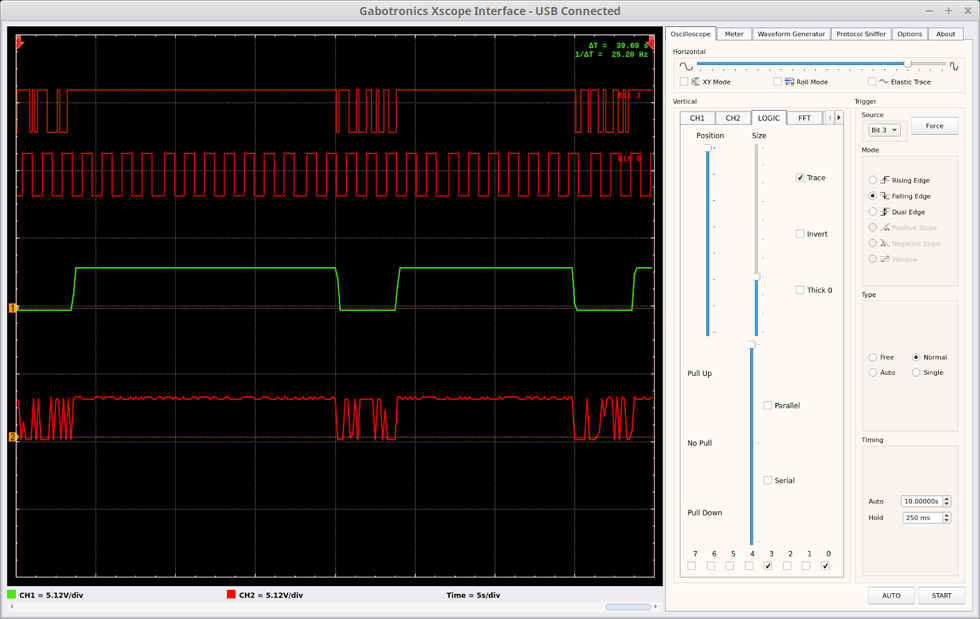Switch to the Waveform Generator tab
This screenshot has height=619, width=980.
(790, 34)
